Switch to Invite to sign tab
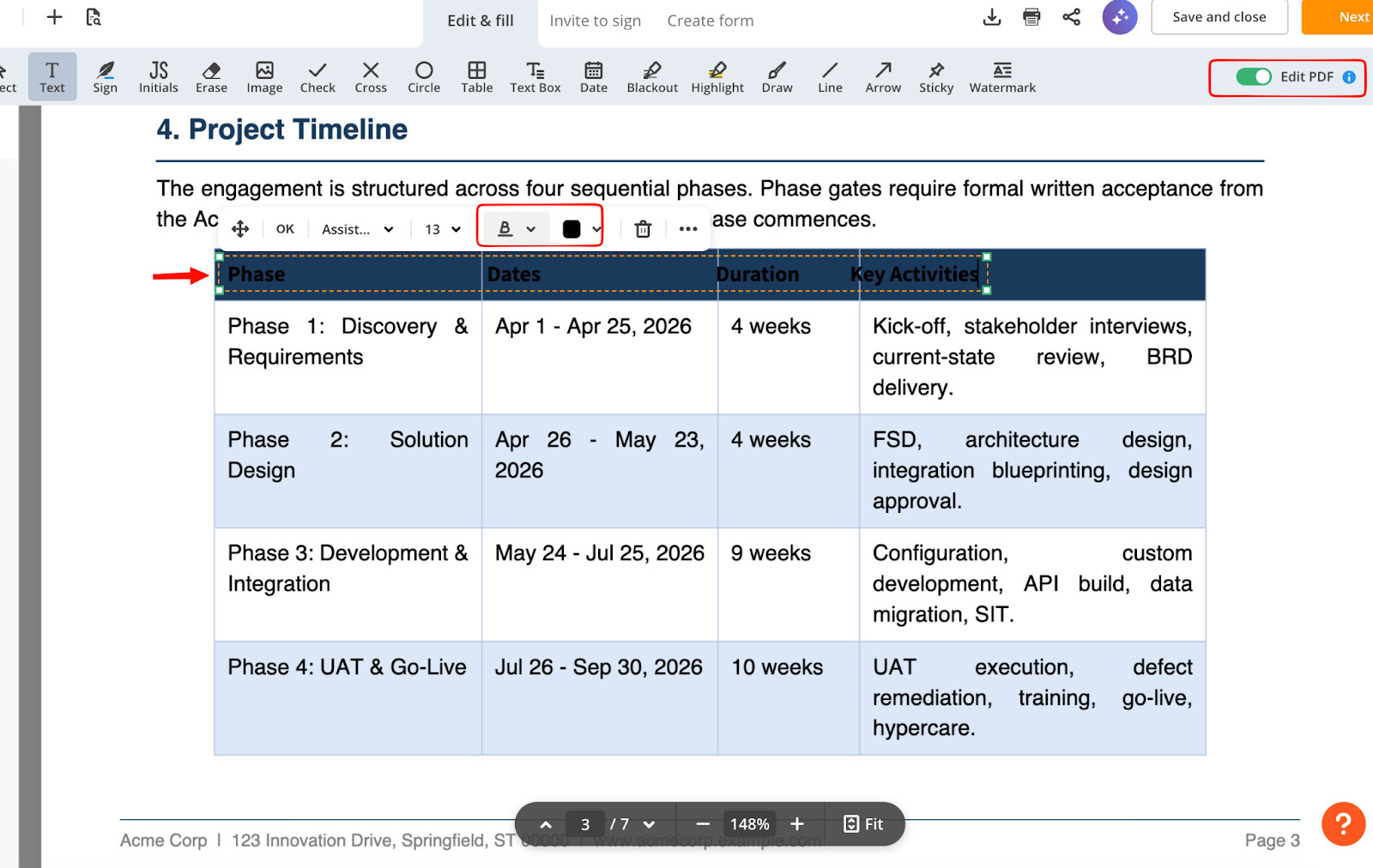This screenshot has height=868, width=1373. [x=595, y=21]
